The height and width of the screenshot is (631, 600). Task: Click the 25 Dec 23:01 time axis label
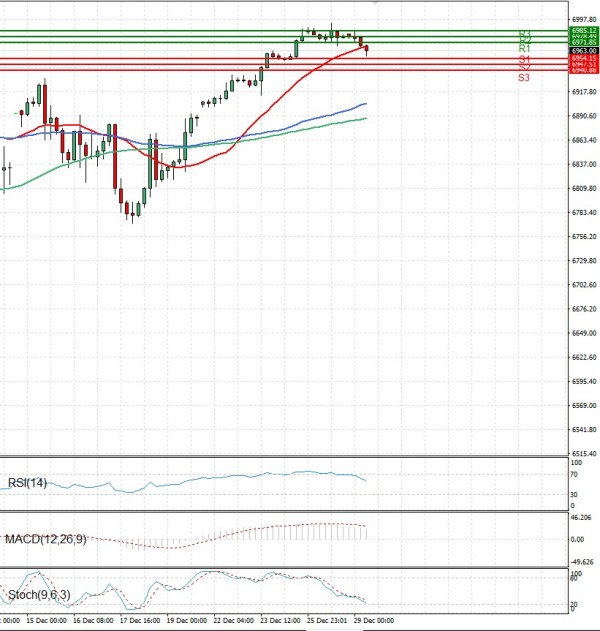[327, 621]
